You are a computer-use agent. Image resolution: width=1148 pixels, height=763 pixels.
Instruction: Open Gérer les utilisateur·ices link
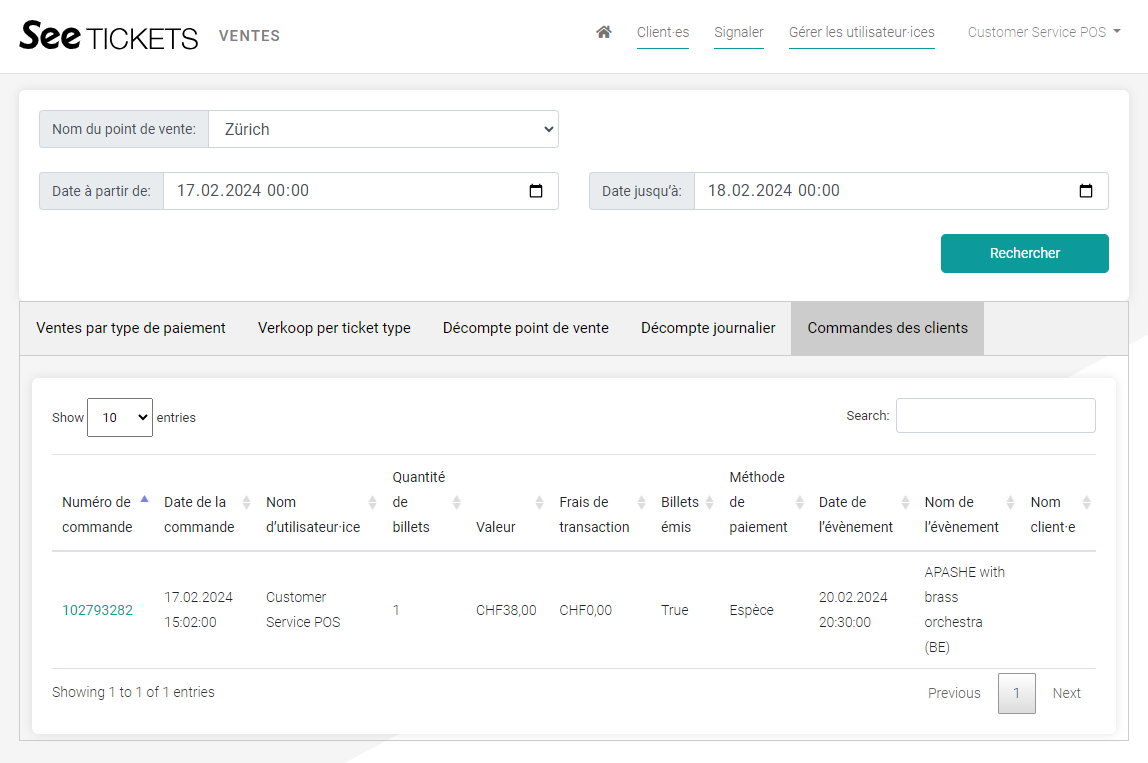[861, 32]
